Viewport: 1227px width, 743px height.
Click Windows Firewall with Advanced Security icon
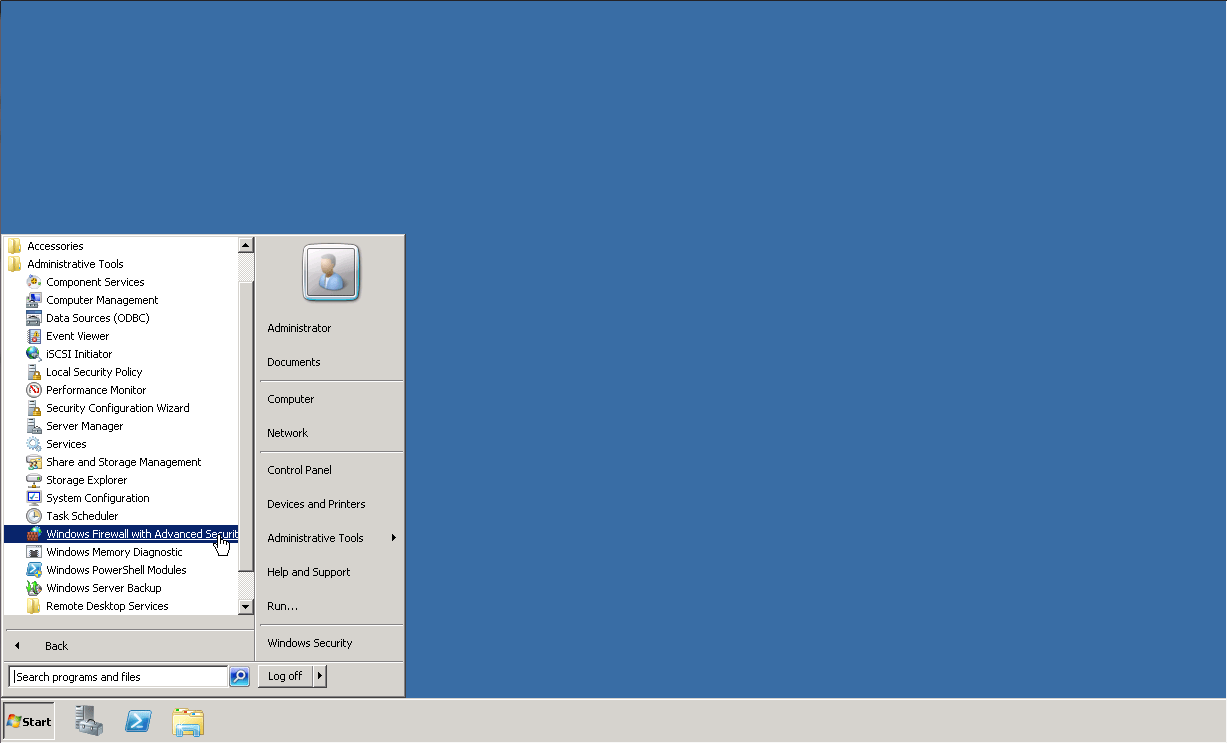coord(34,534)
